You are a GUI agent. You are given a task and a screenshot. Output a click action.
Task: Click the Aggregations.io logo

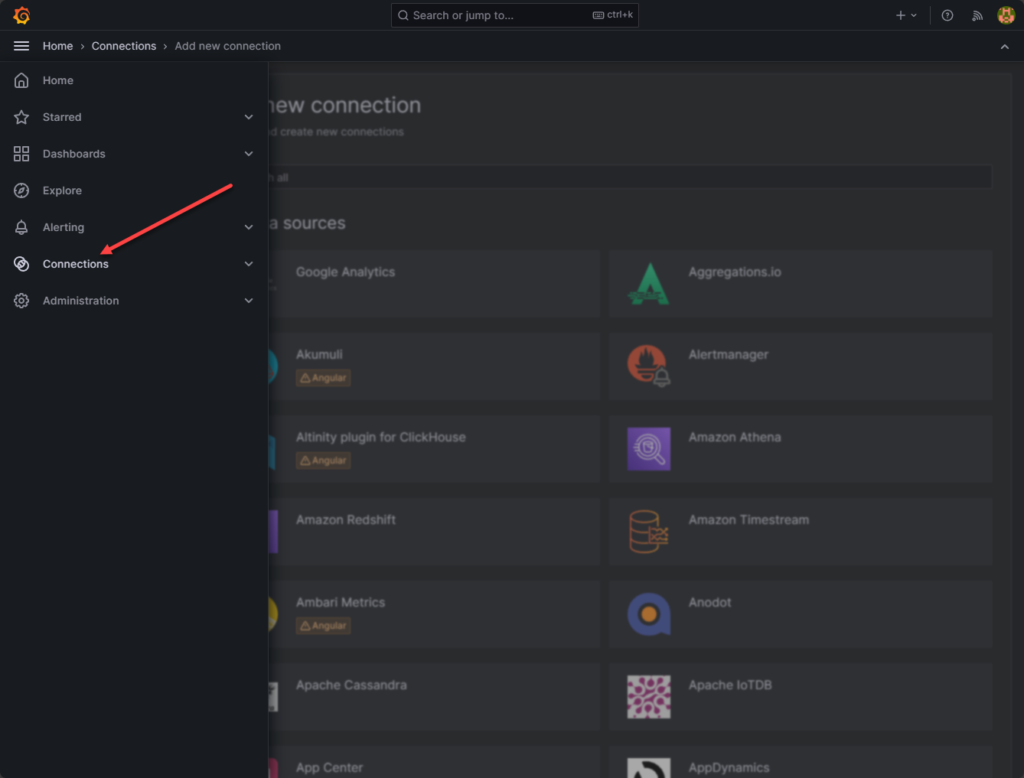tap(648, 284)
